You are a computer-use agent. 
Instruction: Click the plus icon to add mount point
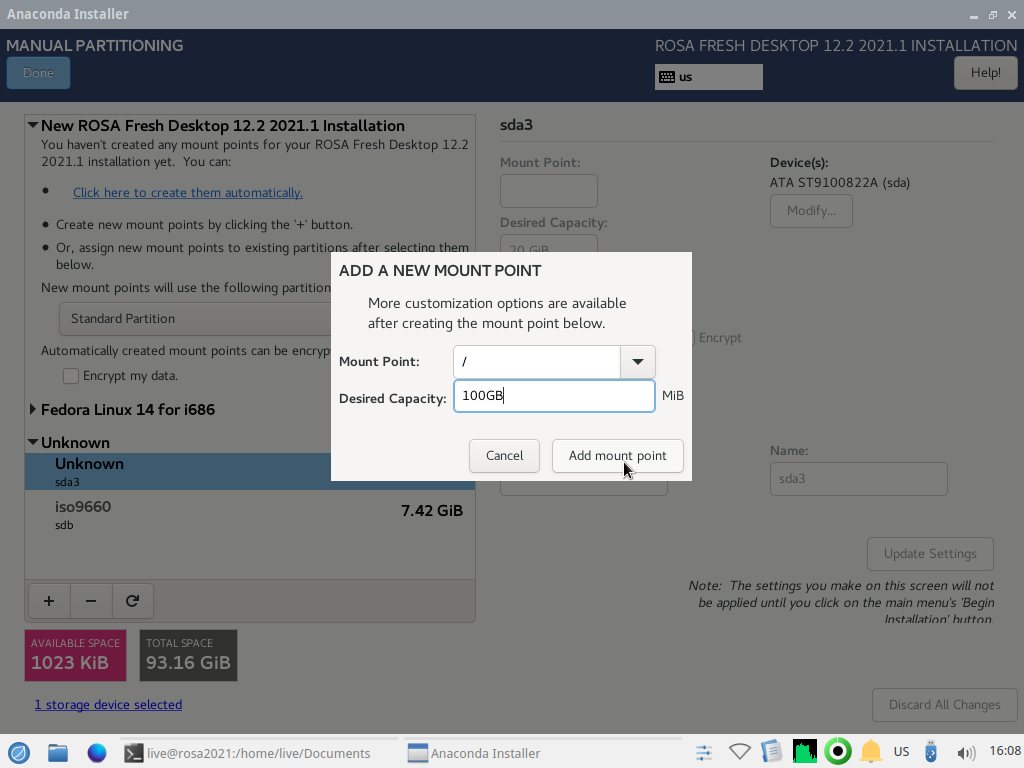49,601
